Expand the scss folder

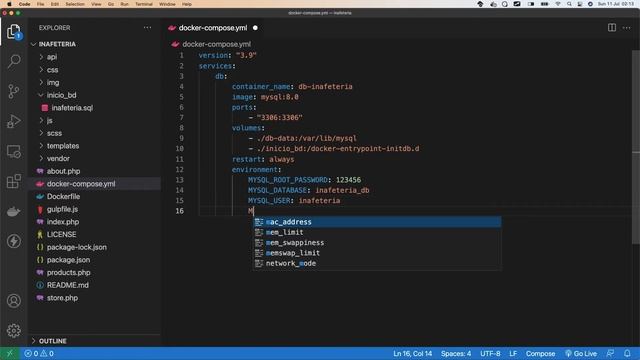(54, 133)
